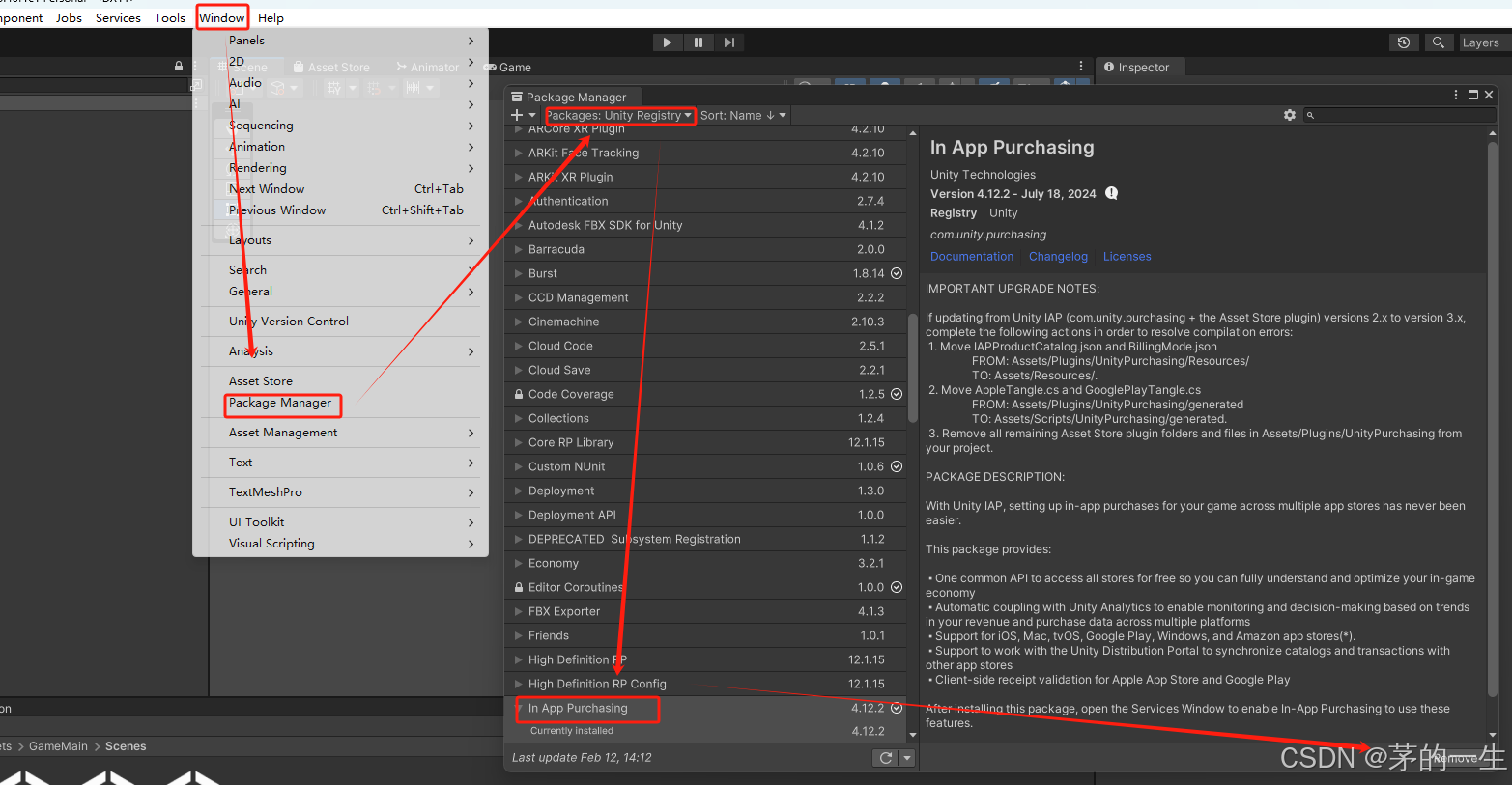Screen dimensions: 1512x785
Task: Expand the Cinemachine package row
Action: coord(519,322)
